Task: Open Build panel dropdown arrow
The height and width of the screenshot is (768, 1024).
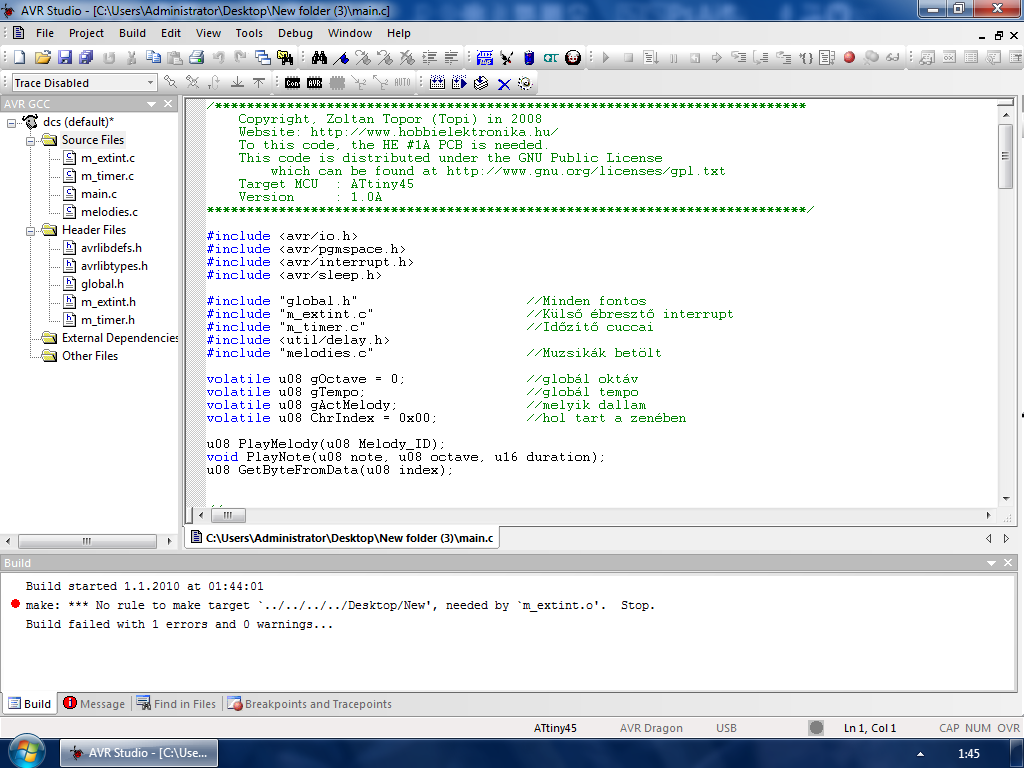Action: [x=991, y=563]
